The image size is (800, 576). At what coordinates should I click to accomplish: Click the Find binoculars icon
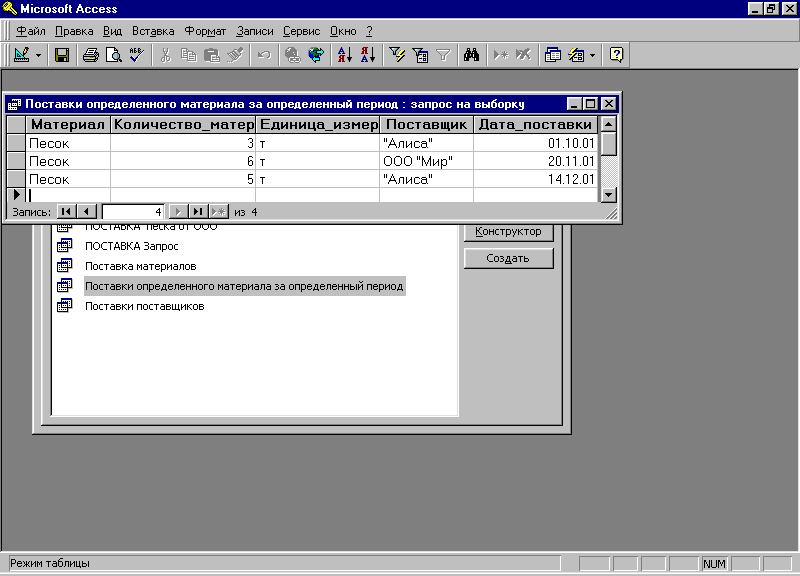(x=471, y=55)
